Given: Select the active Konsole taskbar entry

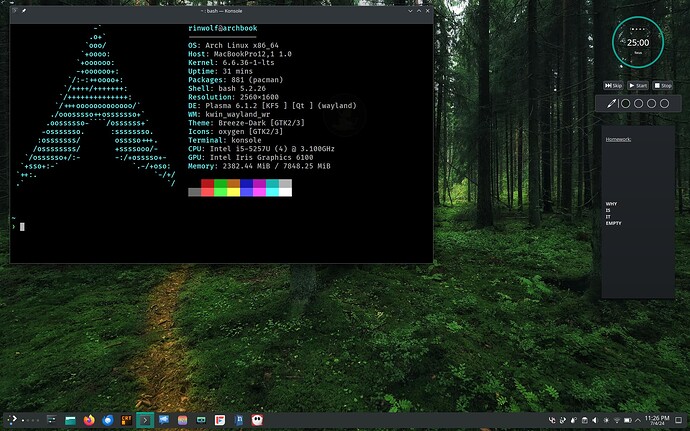Looking at the screenshot, I should [x=145, y=420].
